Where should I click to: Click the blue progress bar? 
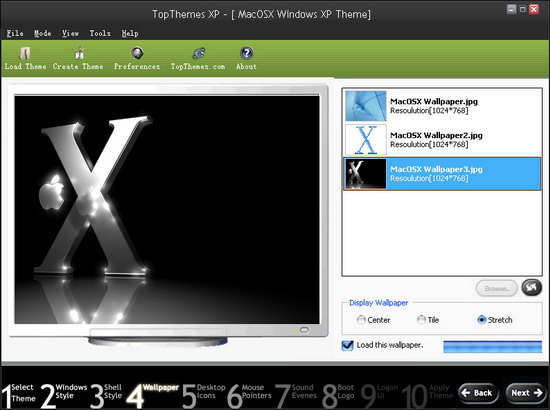click(x=492, y=347)
